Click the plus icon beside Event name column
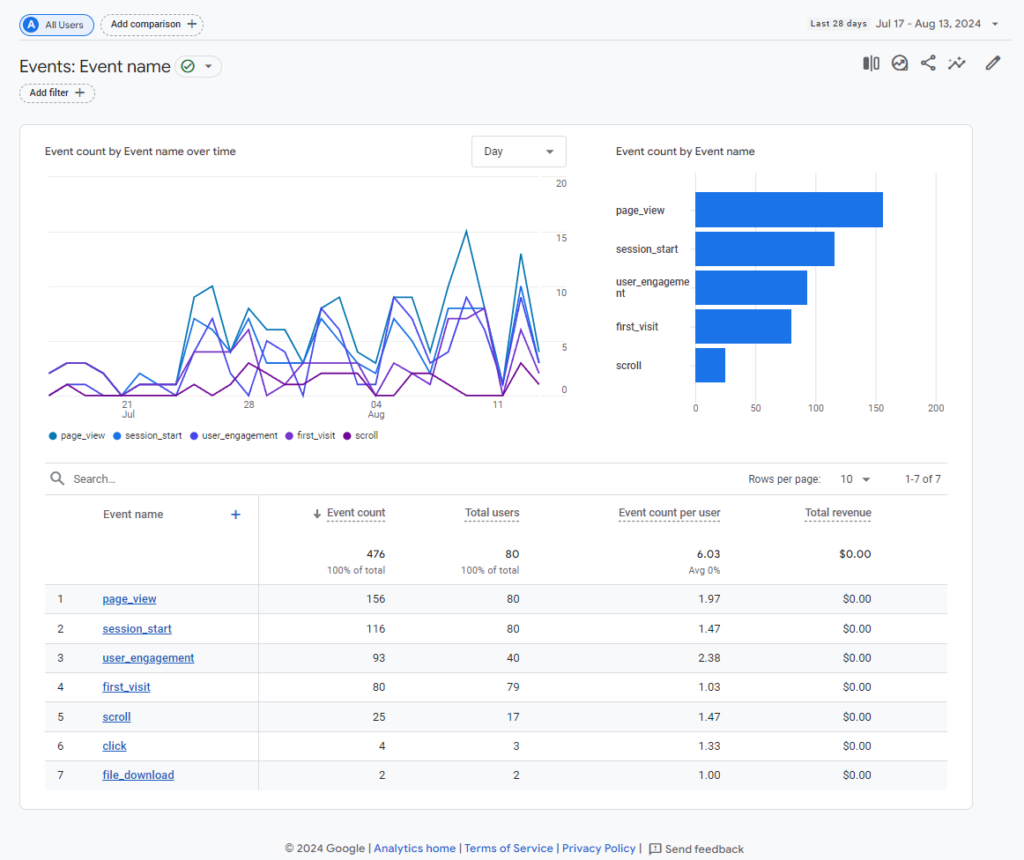The height and width of the screenshot is (860, 1024). click(236, 514)
